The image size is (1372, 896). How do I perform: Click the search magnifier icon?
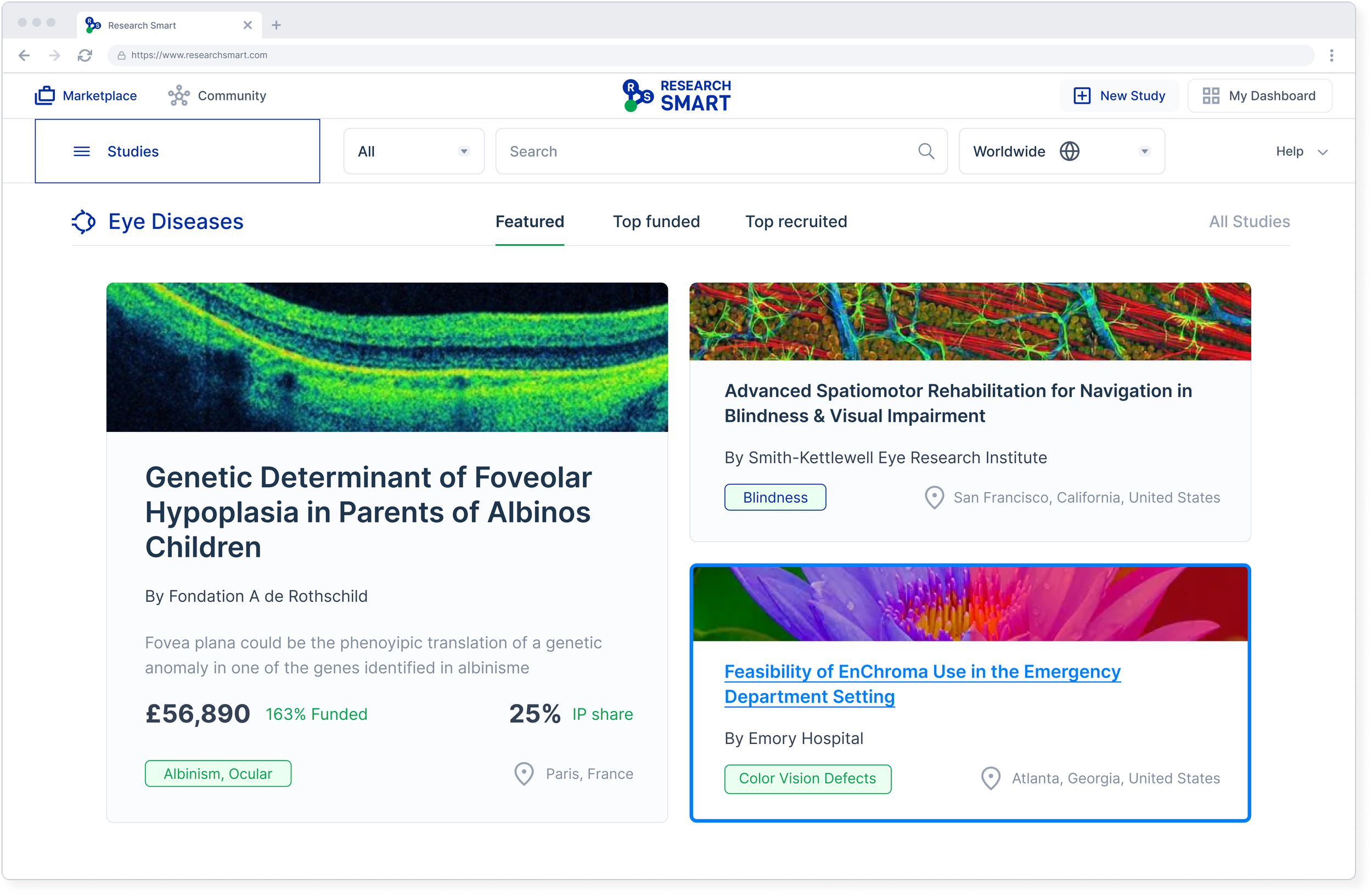click(926, 151)
